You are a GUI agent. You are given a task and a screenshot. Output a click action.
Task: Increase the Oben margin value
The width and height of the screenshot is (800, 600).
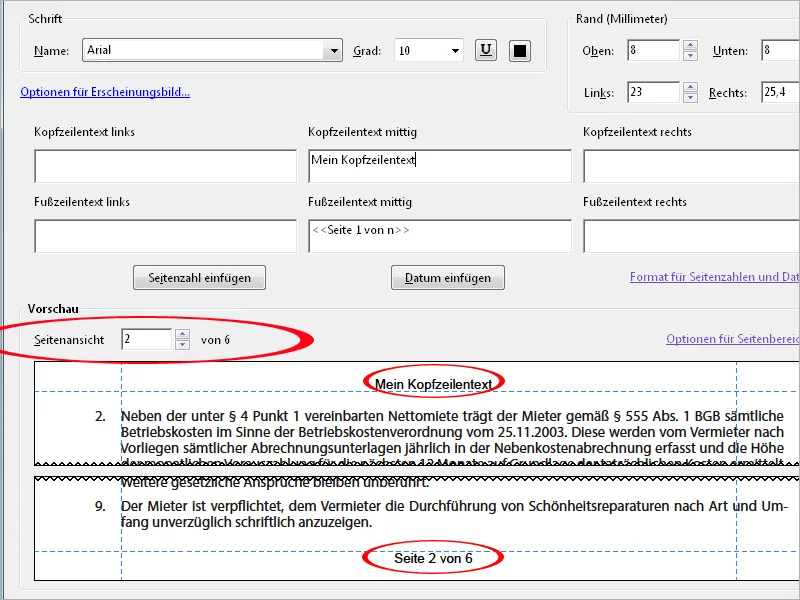(690, 45)
